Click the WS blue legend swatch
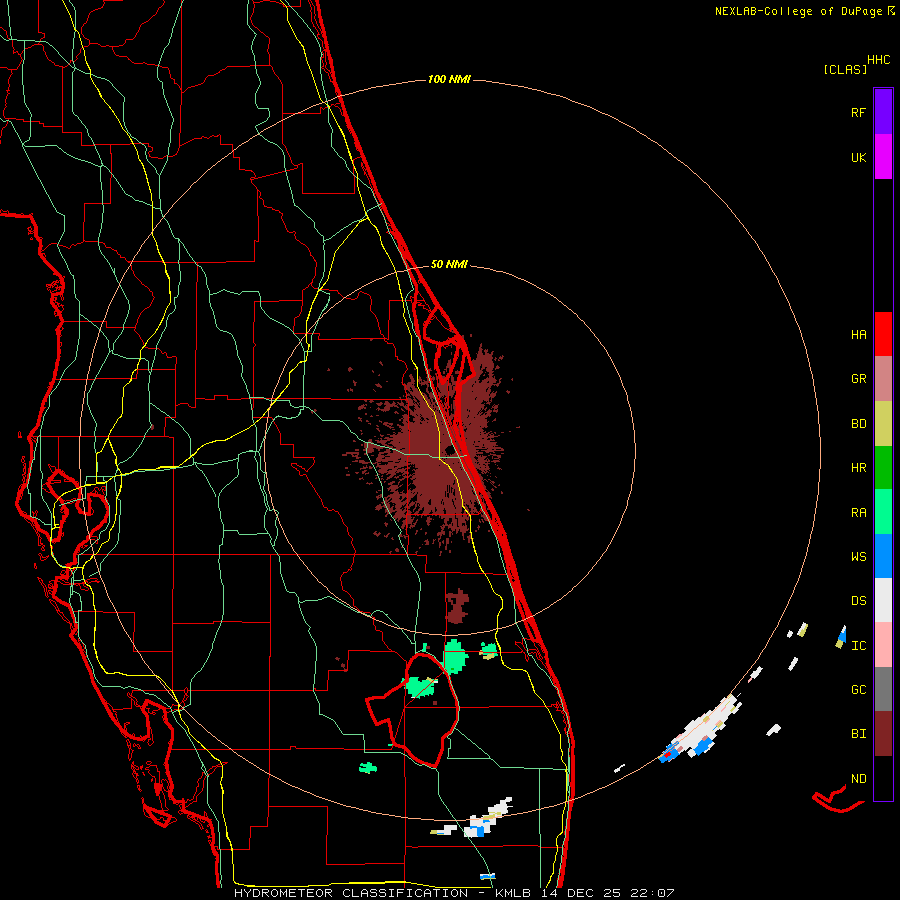 (x=883, y=556)
